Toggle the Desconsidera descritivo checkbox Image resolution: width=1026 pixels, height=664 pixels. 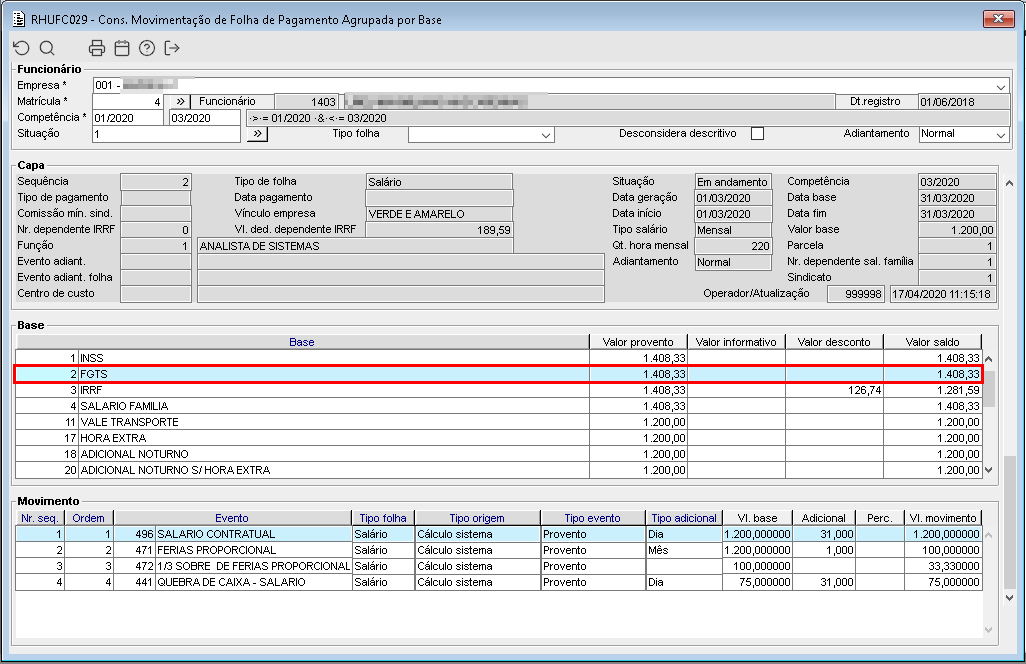757,134
